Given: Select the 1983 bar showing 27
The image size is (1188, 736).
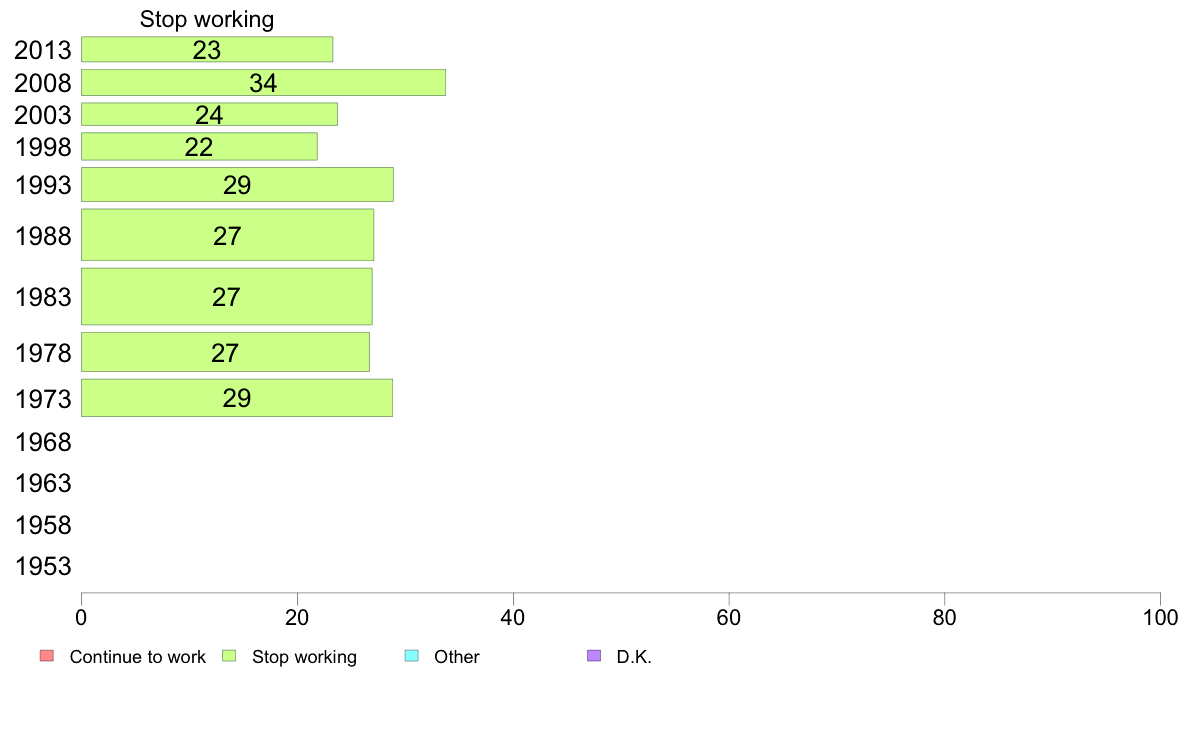Looking at the screenshot, I should pos(227,296).
